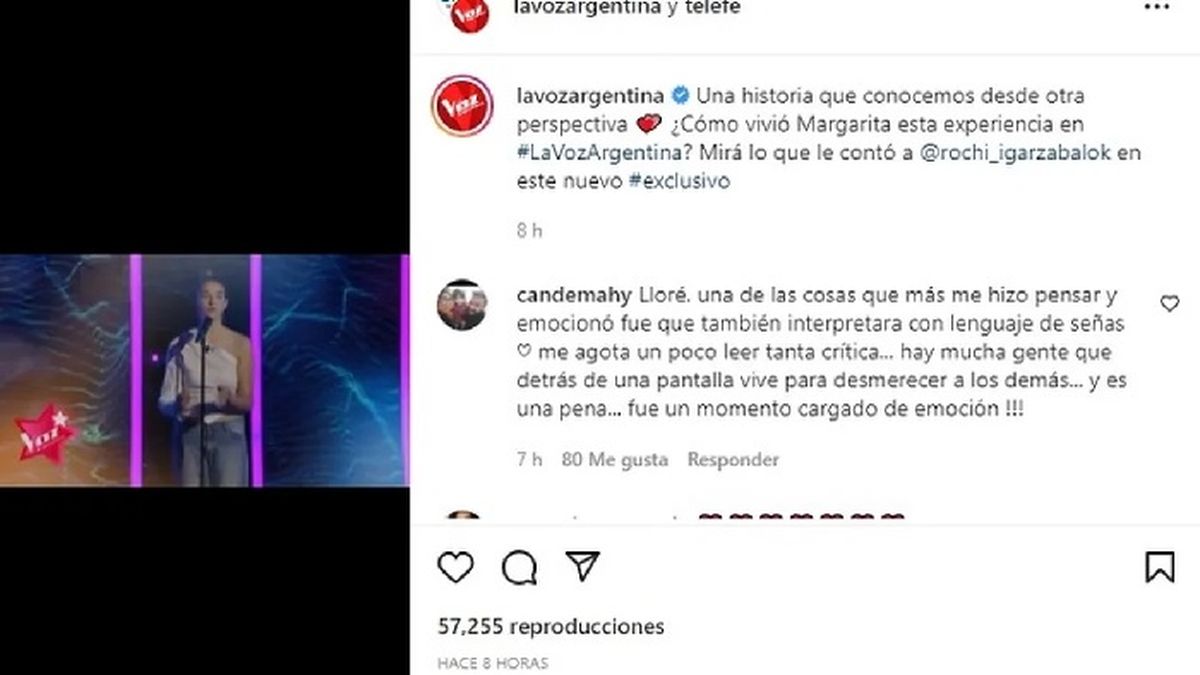The height and width of the screenshot is (675, 1200).
Task: Open lavozargentina username in the caption
Action: click(591, 97)
